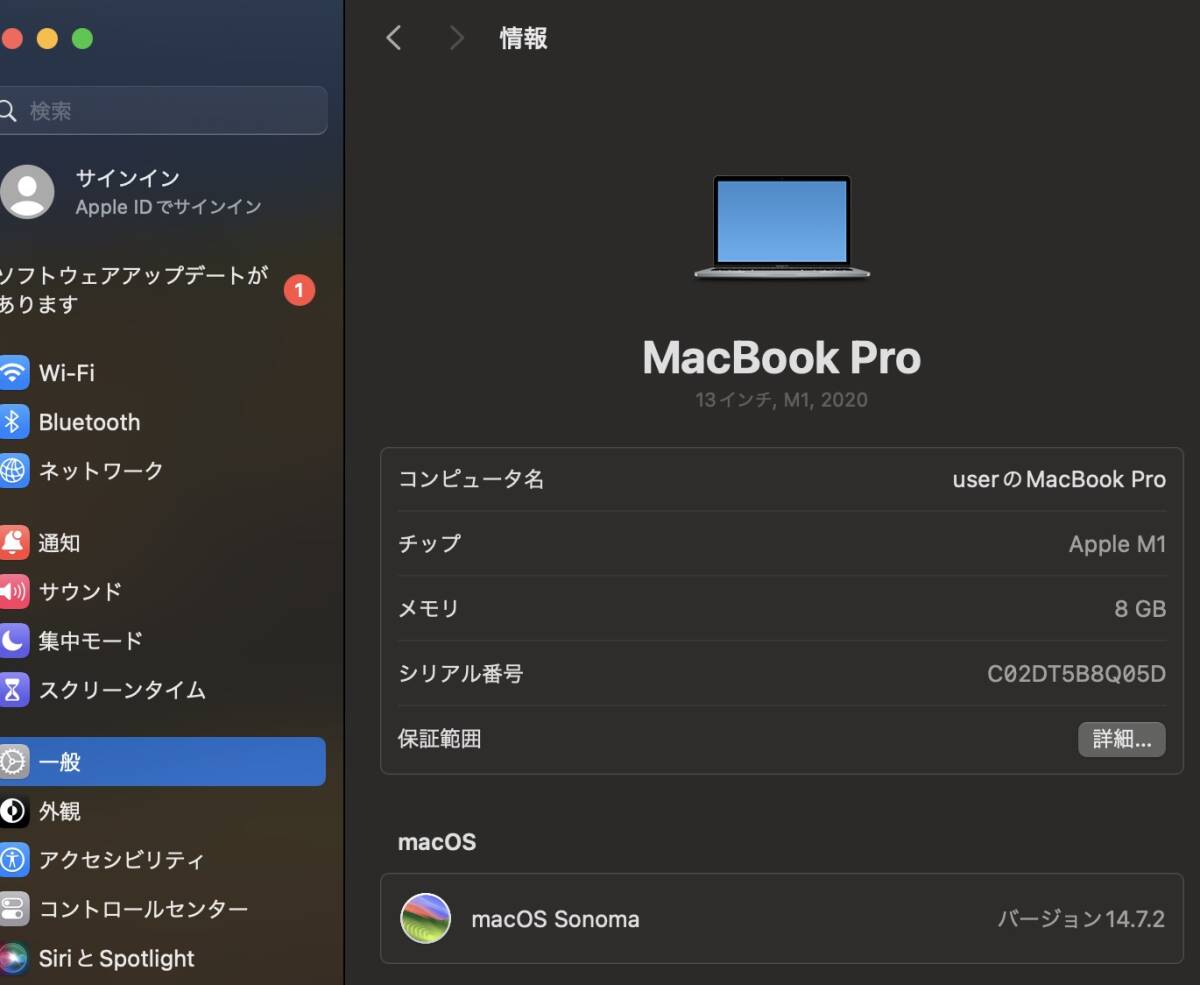Go back with the left chevron

(394, 38)
